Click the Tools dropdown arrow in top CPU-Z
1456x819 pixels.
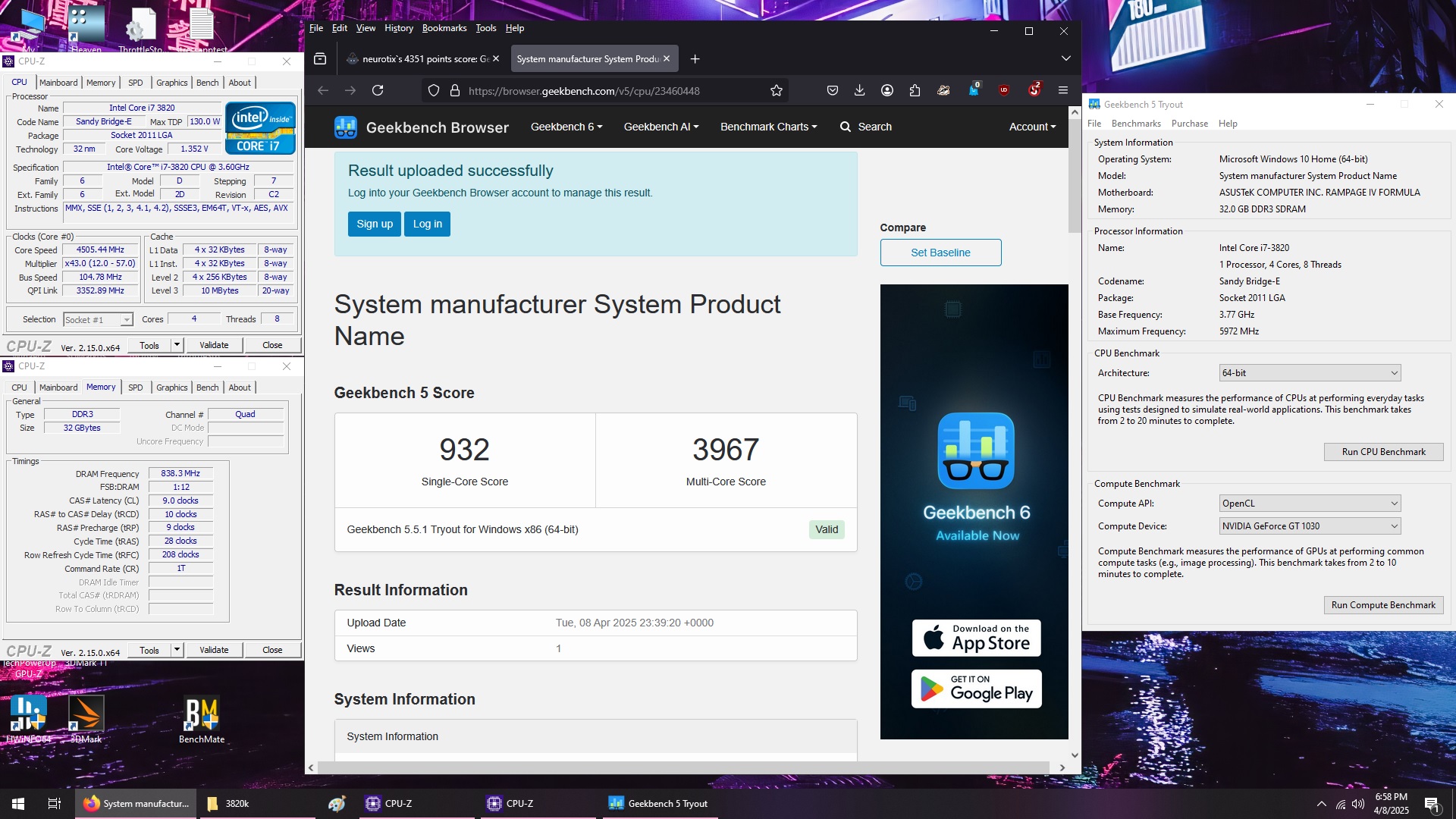tap(177, 345)
